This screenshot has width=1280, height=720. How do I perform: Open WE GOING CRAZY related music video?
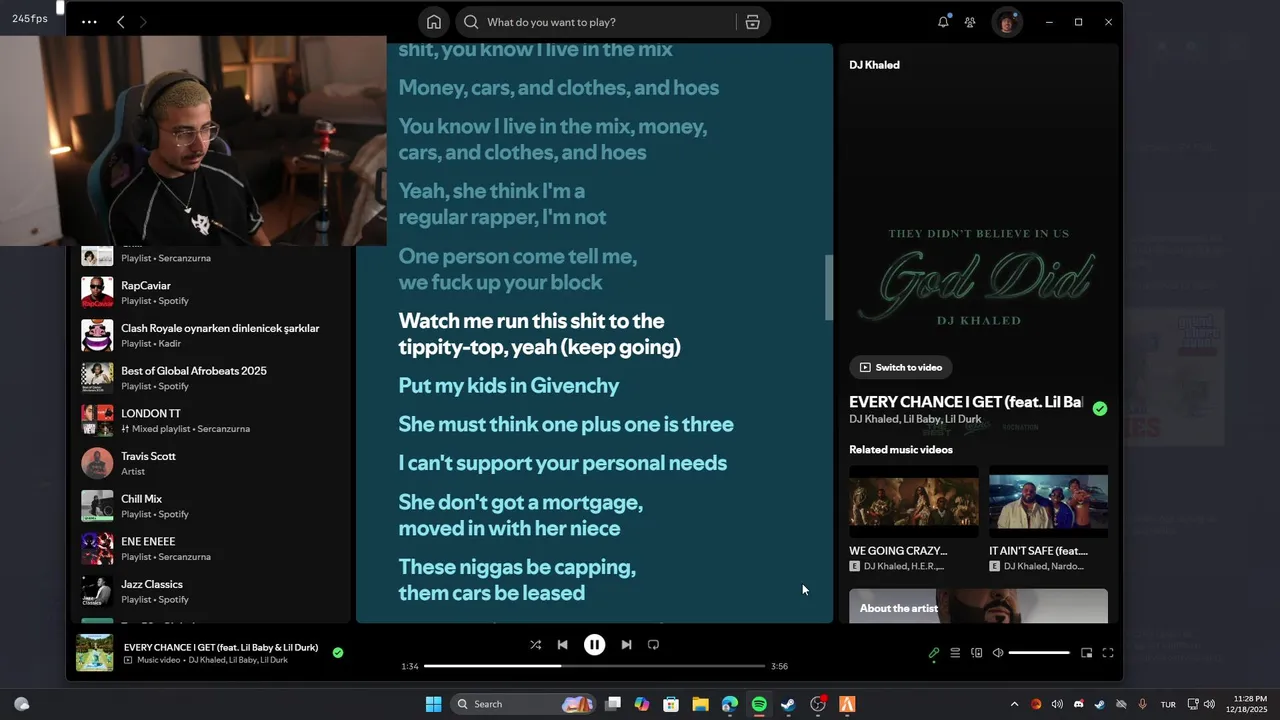914,518
